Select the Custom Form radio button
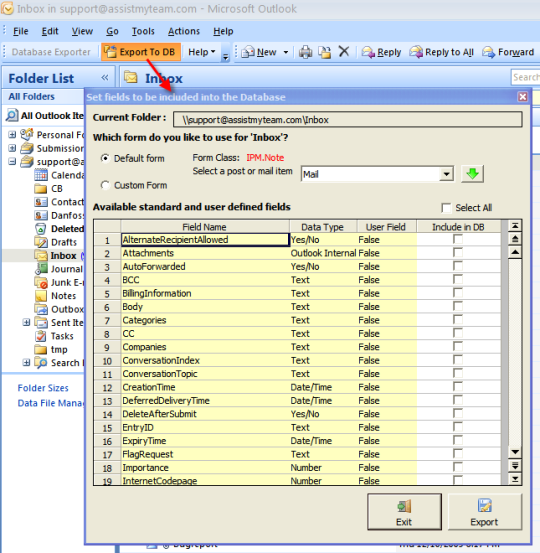 (x=105, y=185)
